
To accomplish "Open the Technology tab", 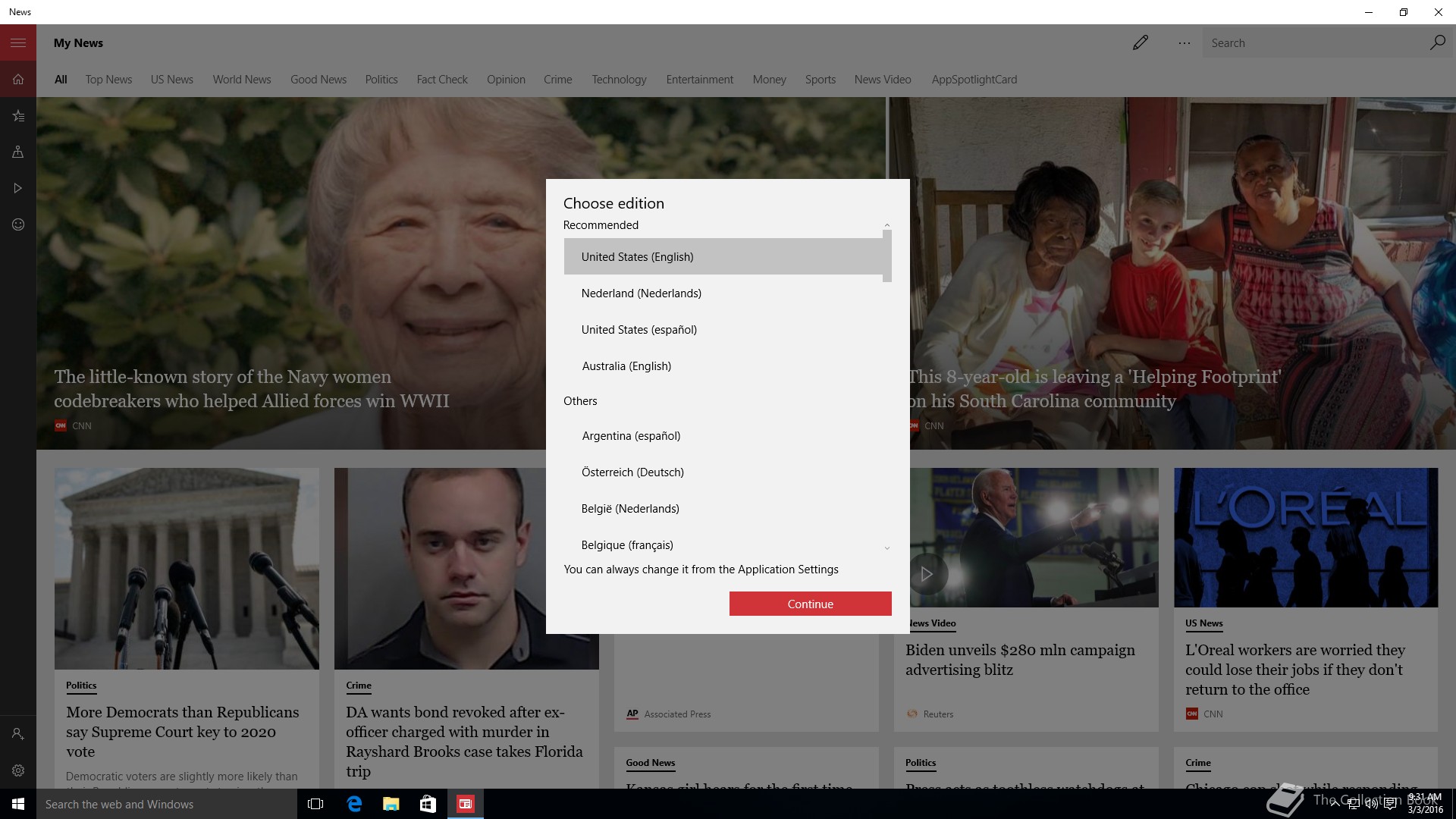I will pyautogui.click(x=619, y=80).
